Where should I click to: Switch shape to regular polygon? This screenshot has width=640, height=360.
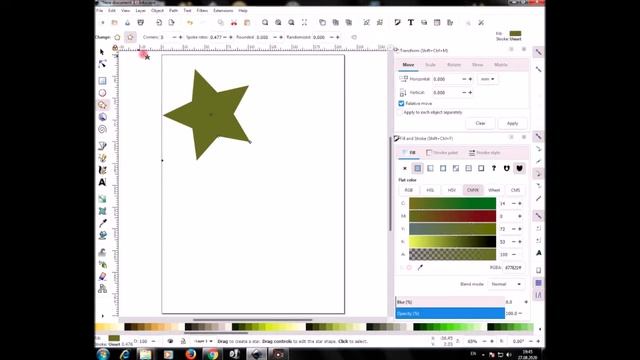(x=117, y=37)
